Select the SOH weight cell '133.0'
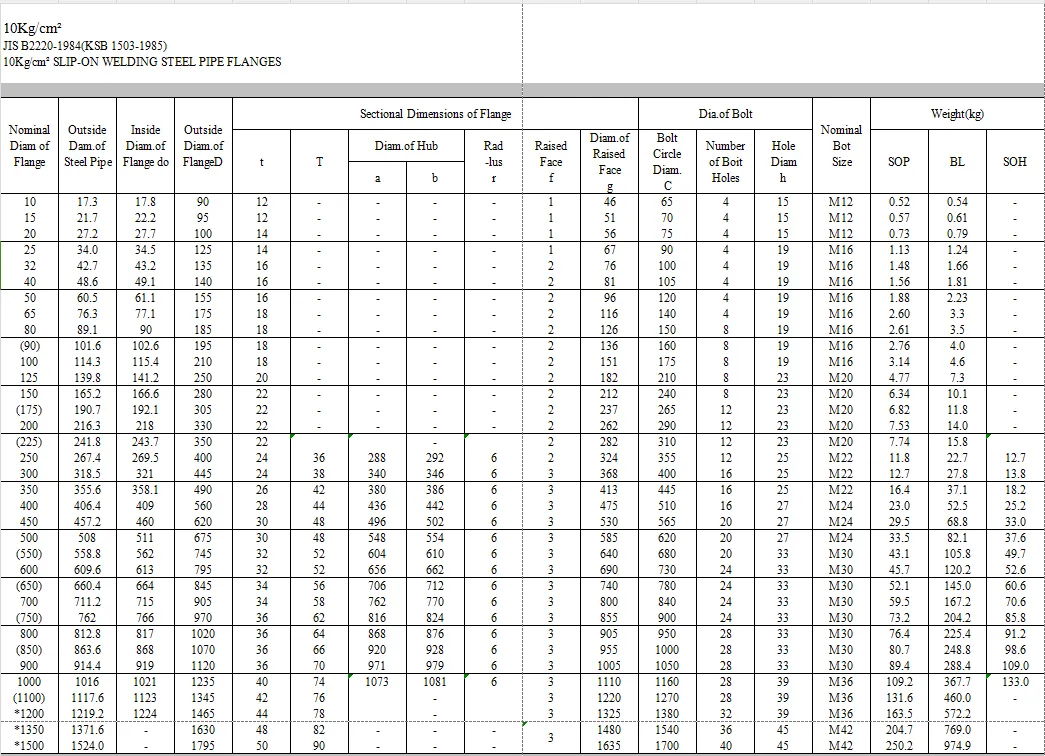Viewport: 1045px width, 756px height. point(1015,682)
